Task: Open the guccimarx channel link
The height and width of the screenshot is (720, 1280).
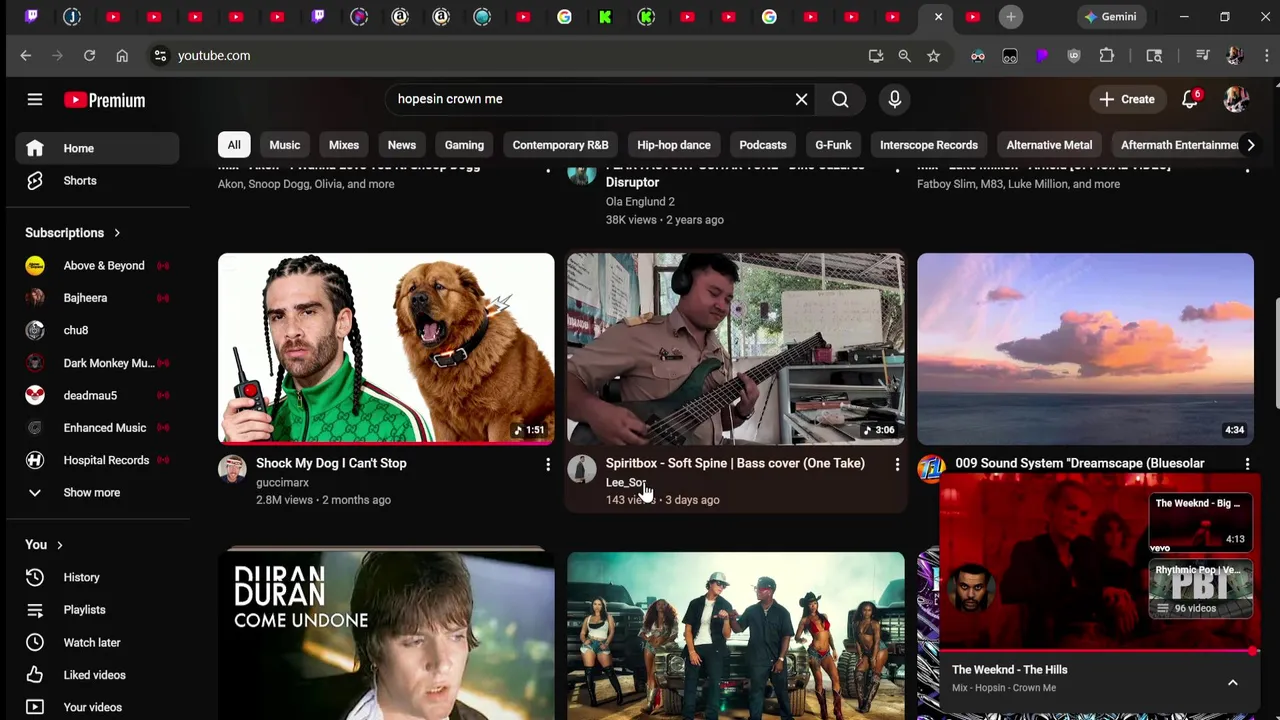Action: [282, 482]
